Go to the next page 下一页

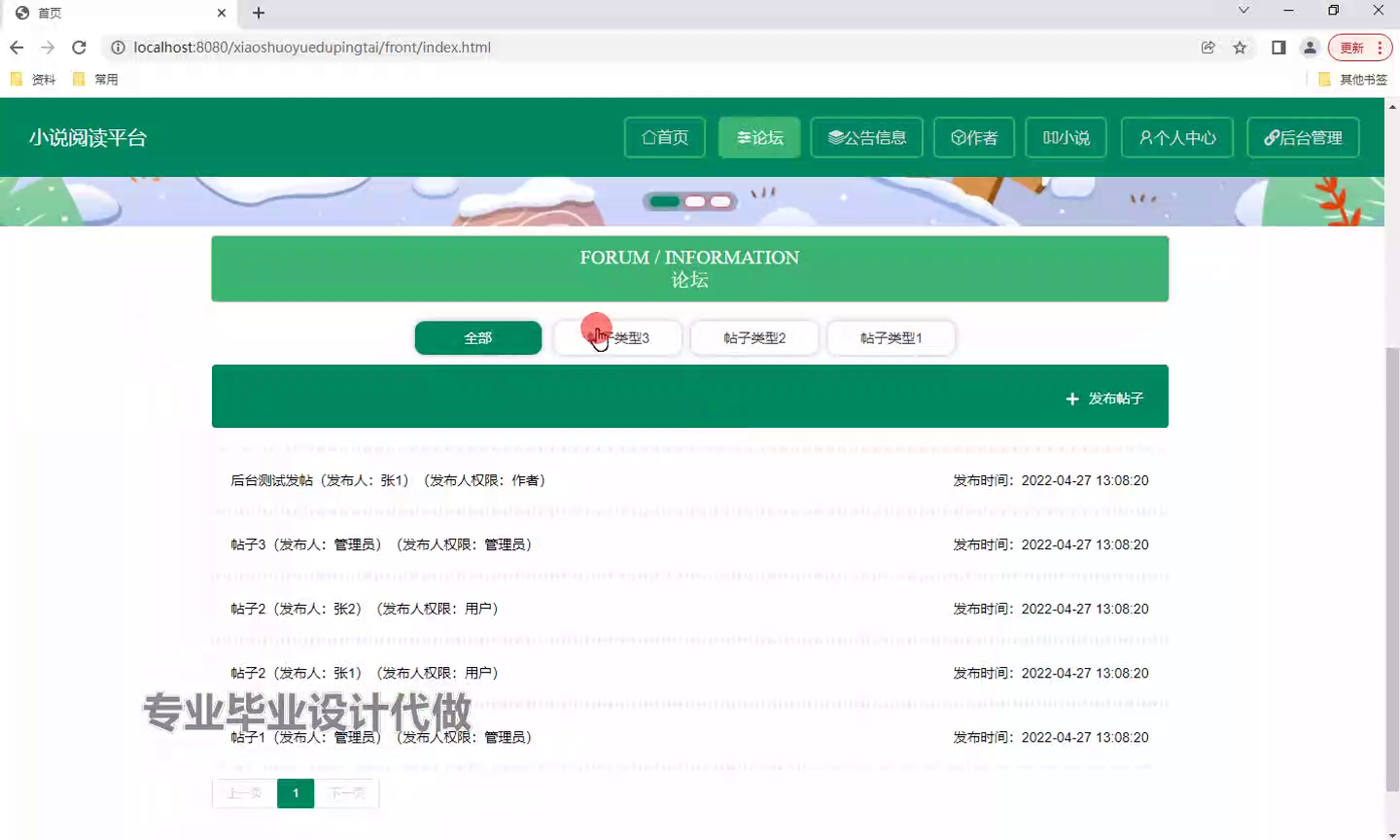coord(346,793)
